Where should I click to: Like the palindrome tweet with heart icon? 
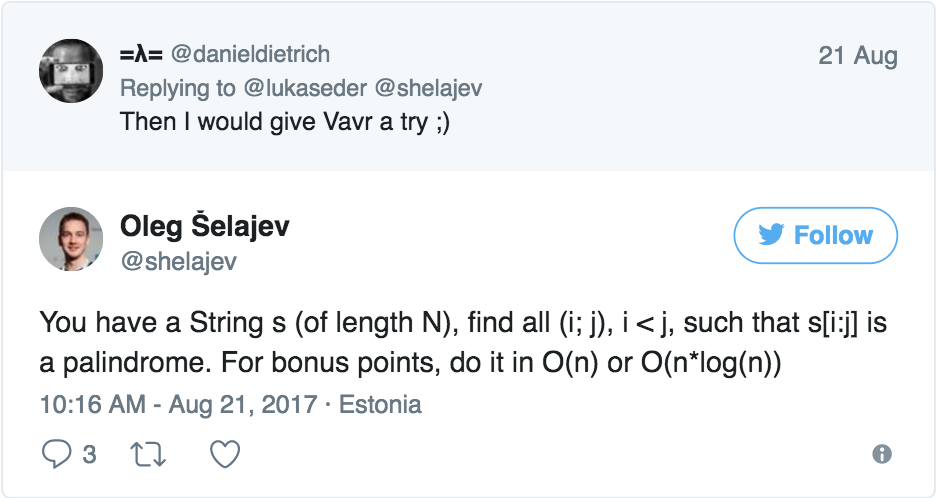pos(227,454)
